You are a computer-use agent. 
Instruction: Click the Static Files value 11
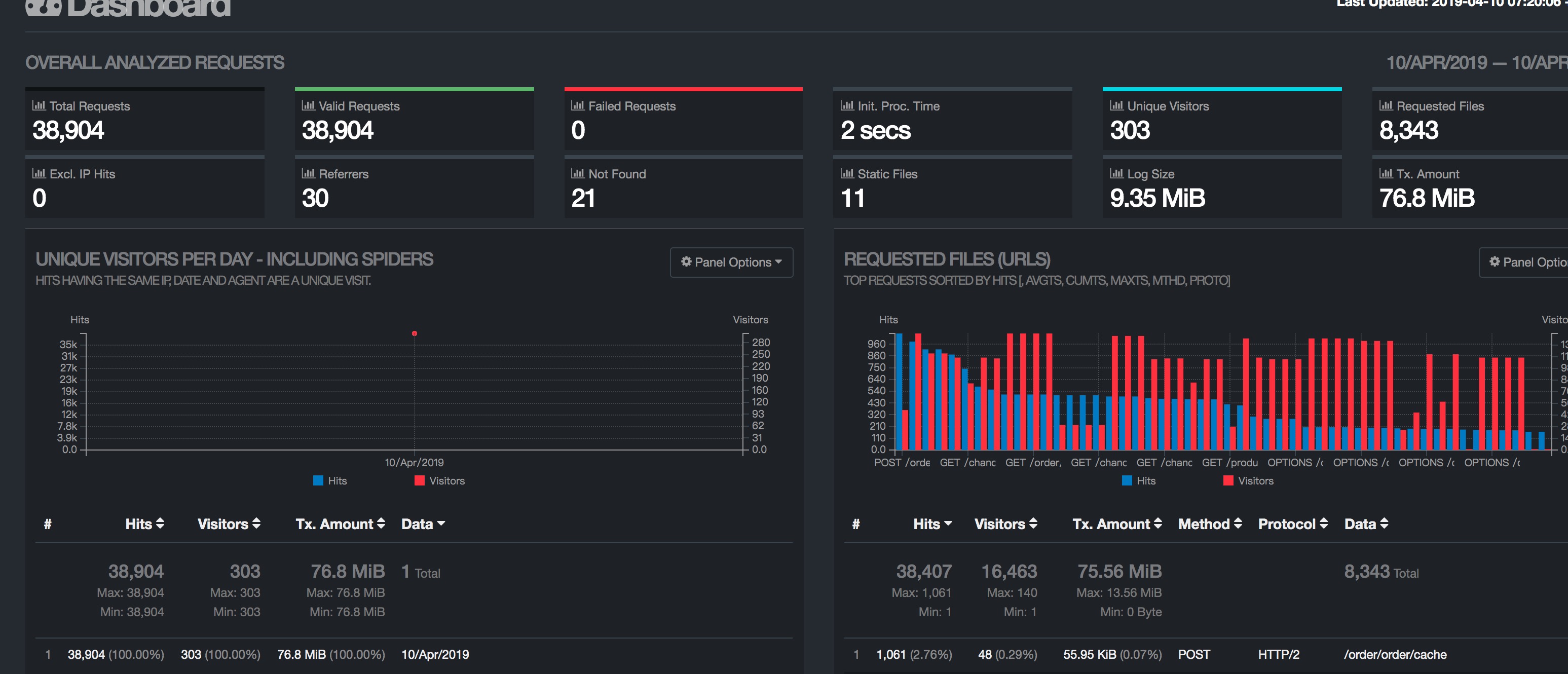[853, 199]
